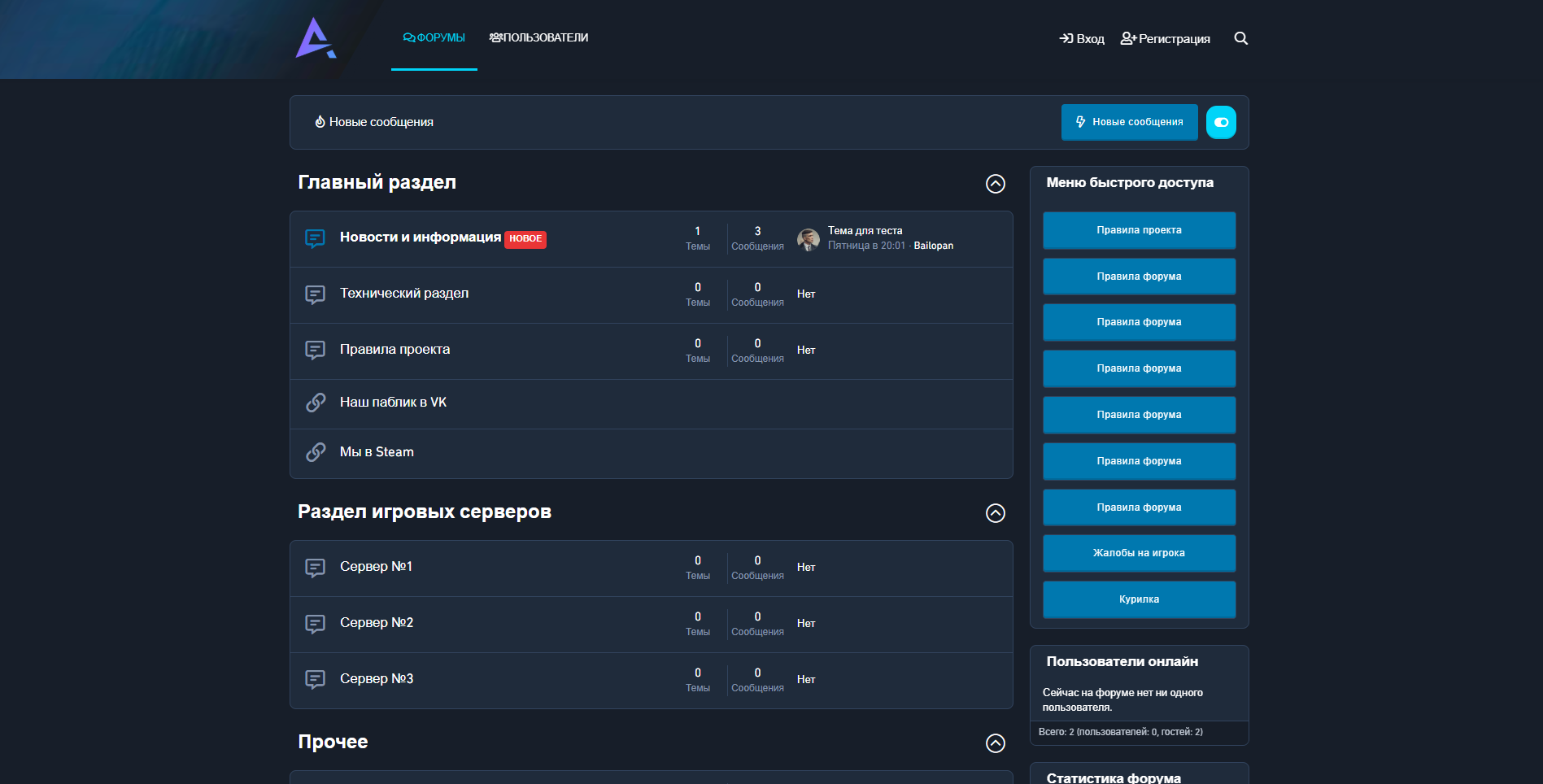Open the search magnifier icon
The height and width of the screenshot is (784, 1543).
point(1240,38)
